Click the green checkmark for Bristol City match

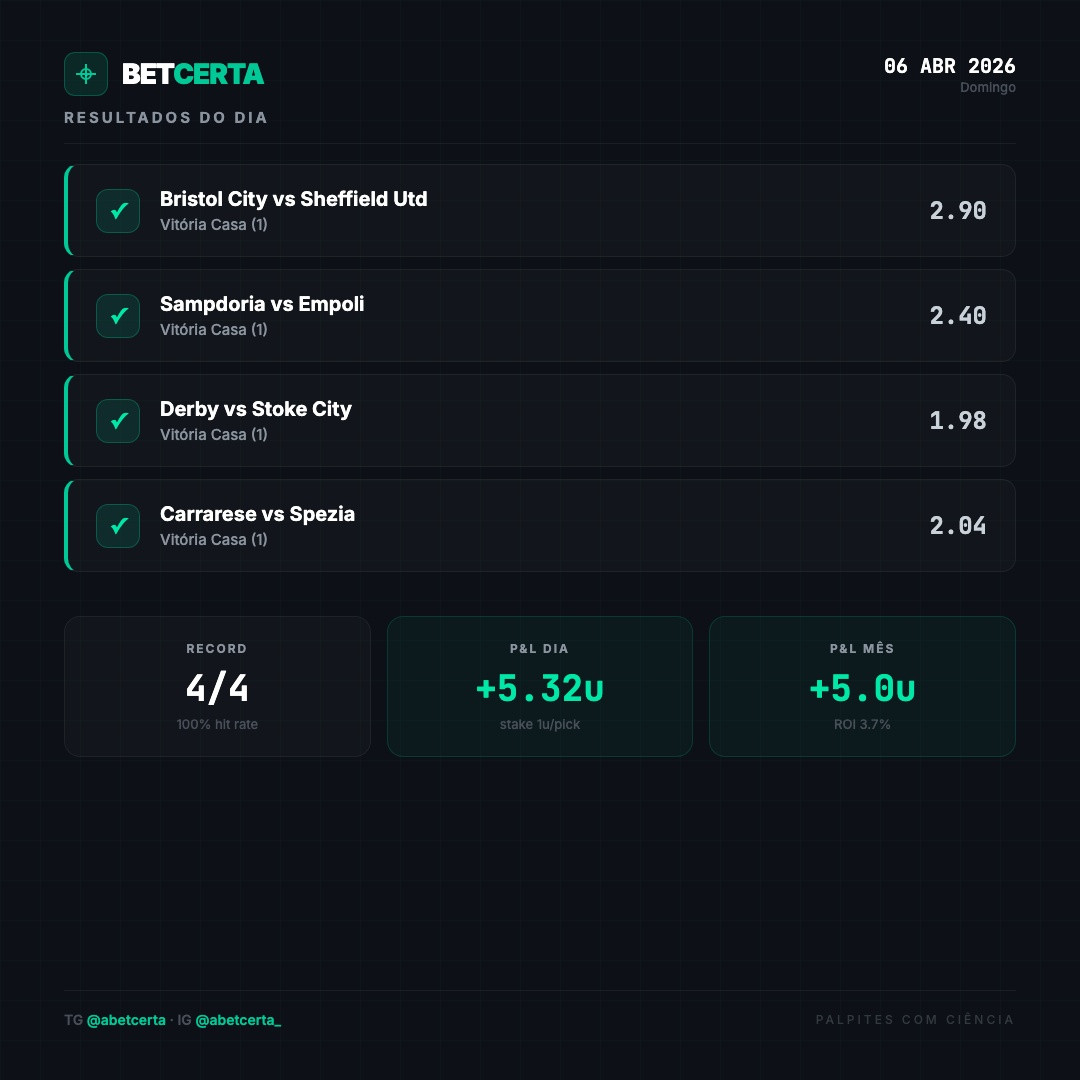118,211
